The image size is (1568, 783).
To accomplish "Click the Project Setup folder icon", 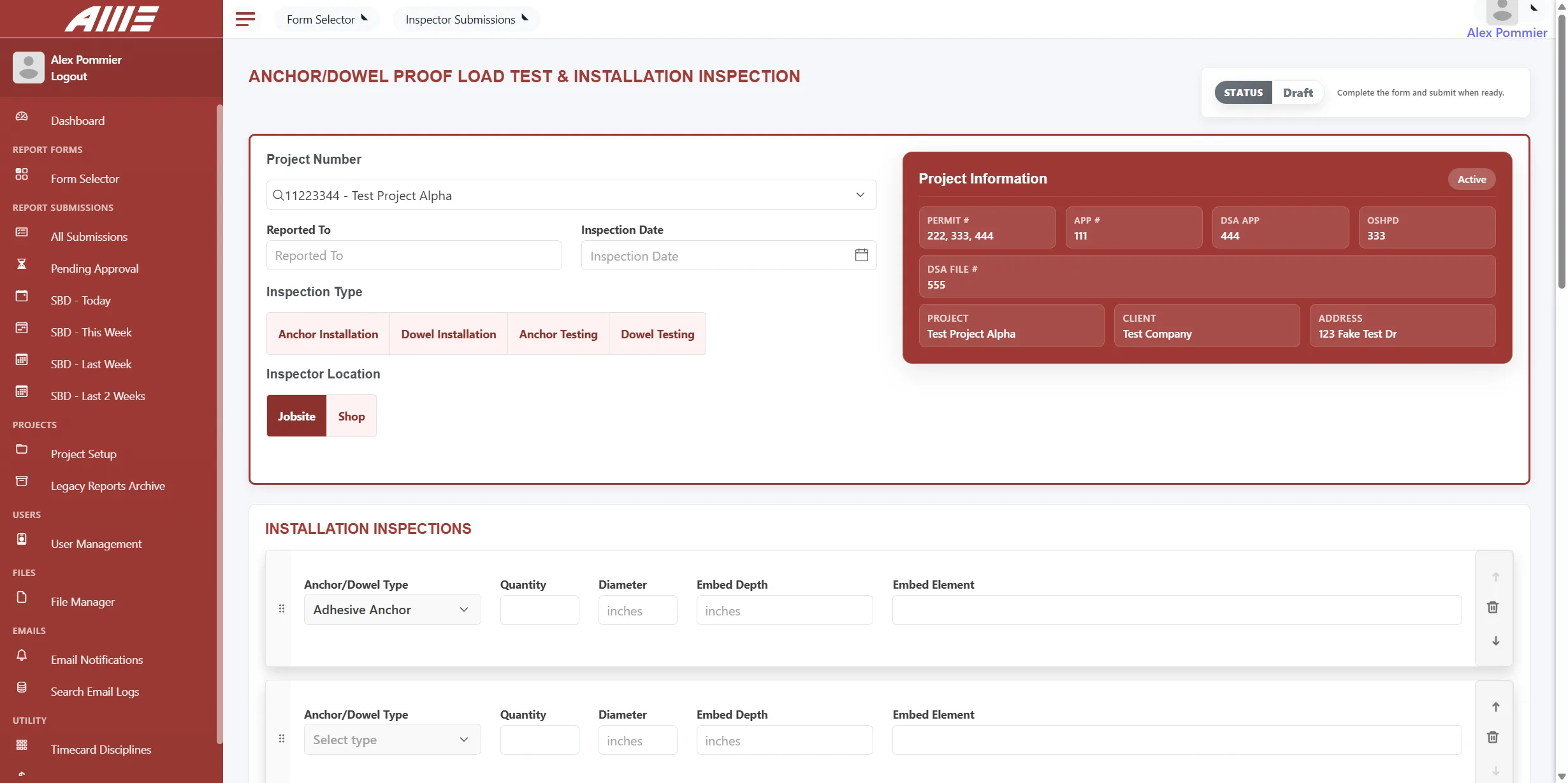I will pyautogui.click(x=22, y=449).
